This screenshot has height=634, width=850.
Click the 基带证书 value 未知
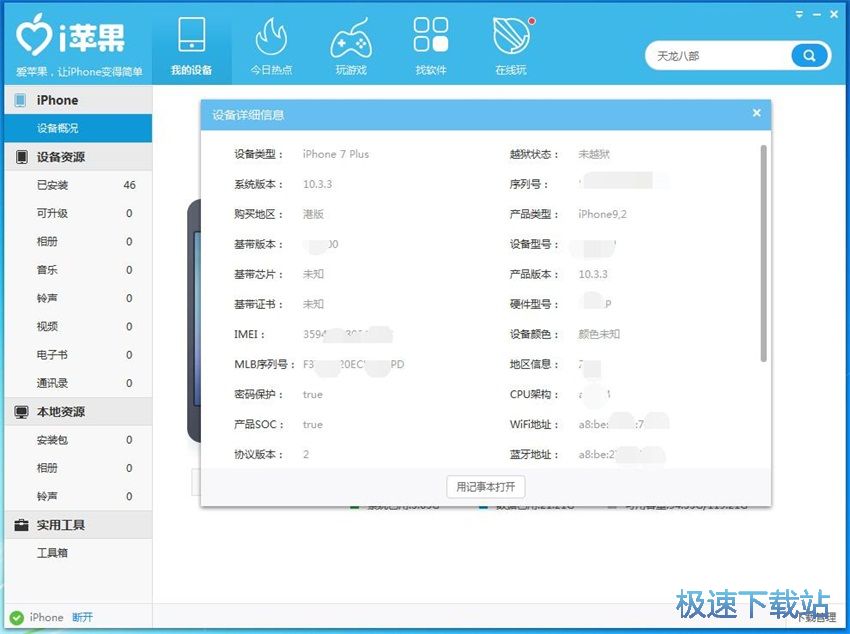click(313, 305)
